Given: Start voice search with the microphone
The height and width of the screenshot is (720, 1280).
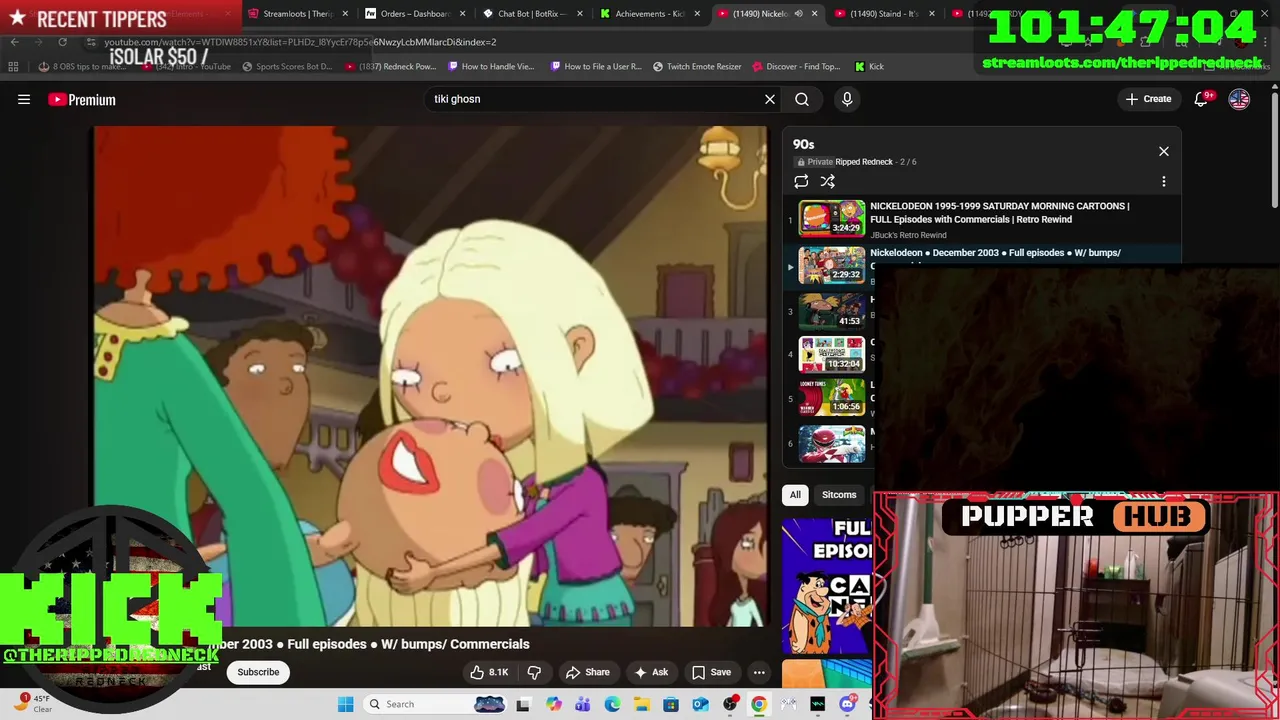Looking at the screenshot, I should [x=847, y=99].
